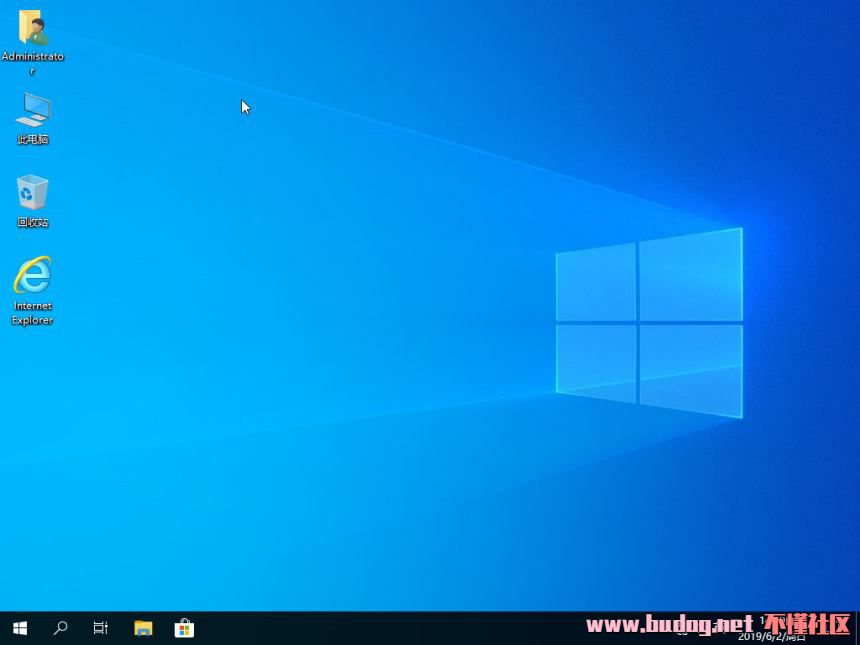Select the 回收站 Recycle Bin icon
This screenshot has width=860, height=645.
[x=32, y=192]
